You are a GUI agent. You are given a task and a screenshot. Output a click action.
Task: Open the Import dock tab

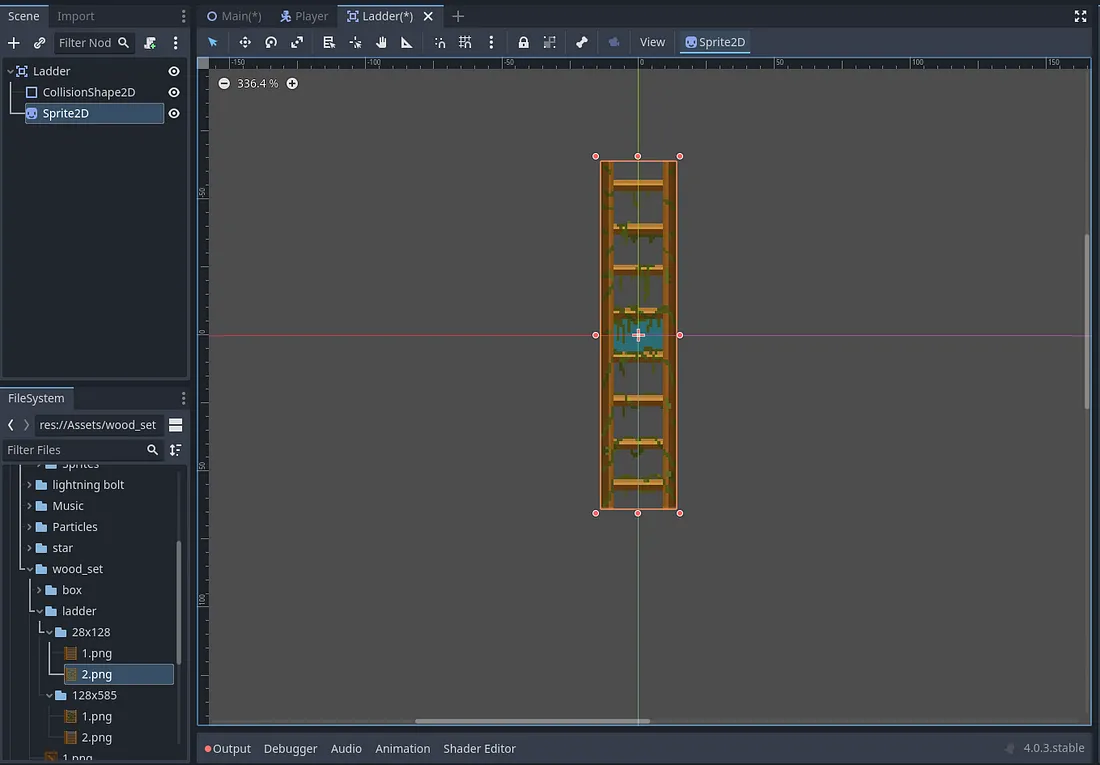click(76, 16)
